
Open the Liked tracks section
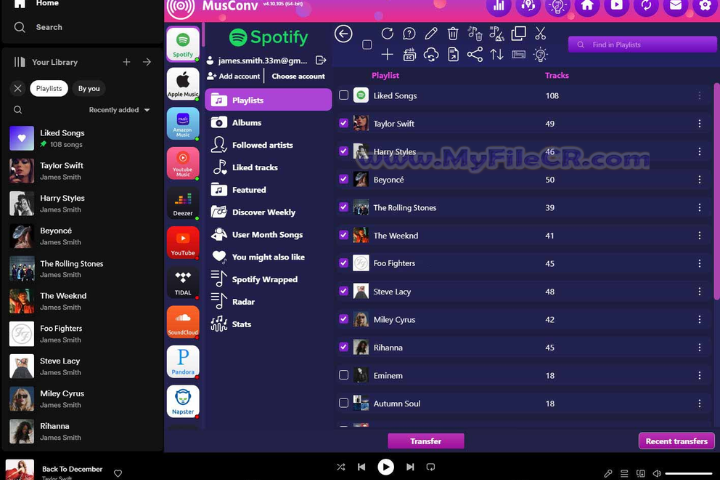pyautogui.click(x=268, y=167)
